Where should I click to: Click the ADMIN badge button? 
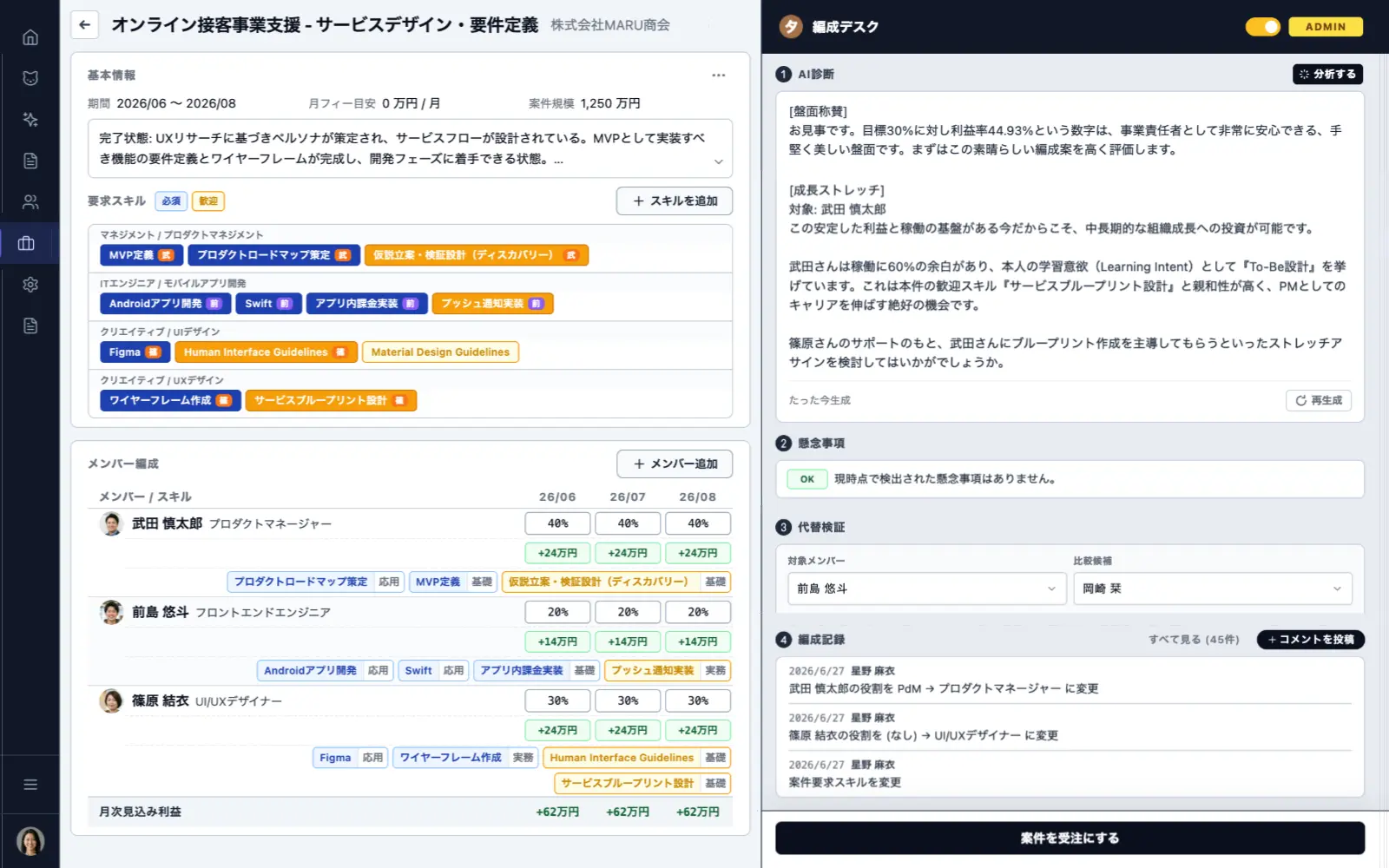1326,27
